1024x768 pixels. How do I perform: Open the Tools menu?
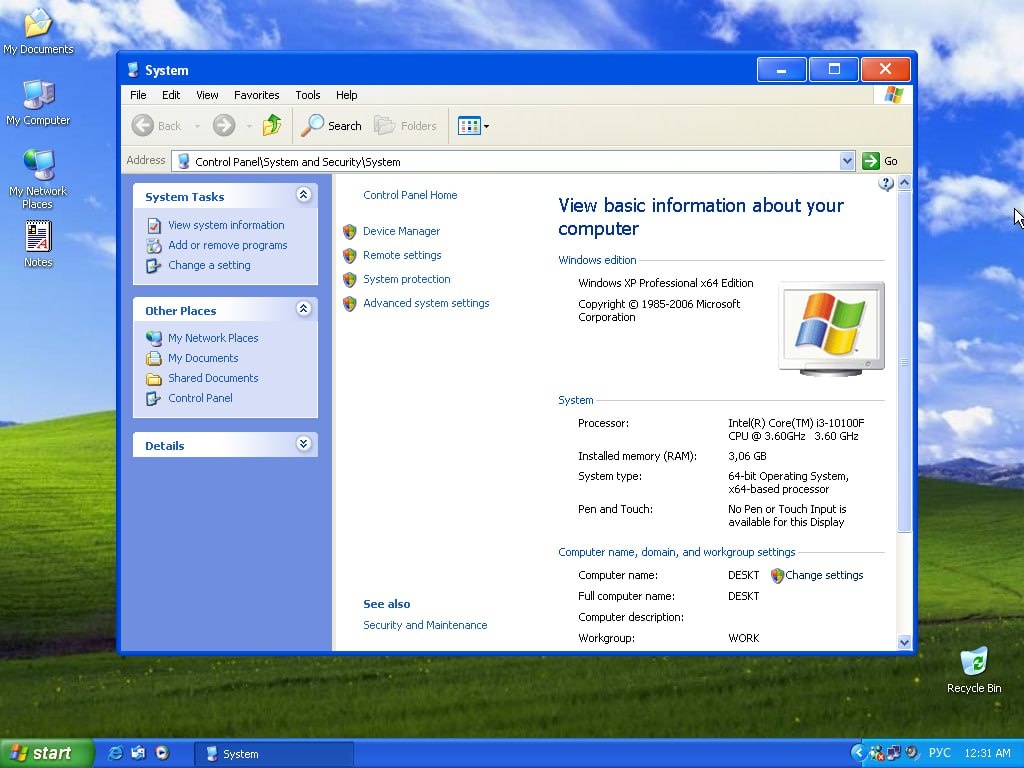point(308,95)
